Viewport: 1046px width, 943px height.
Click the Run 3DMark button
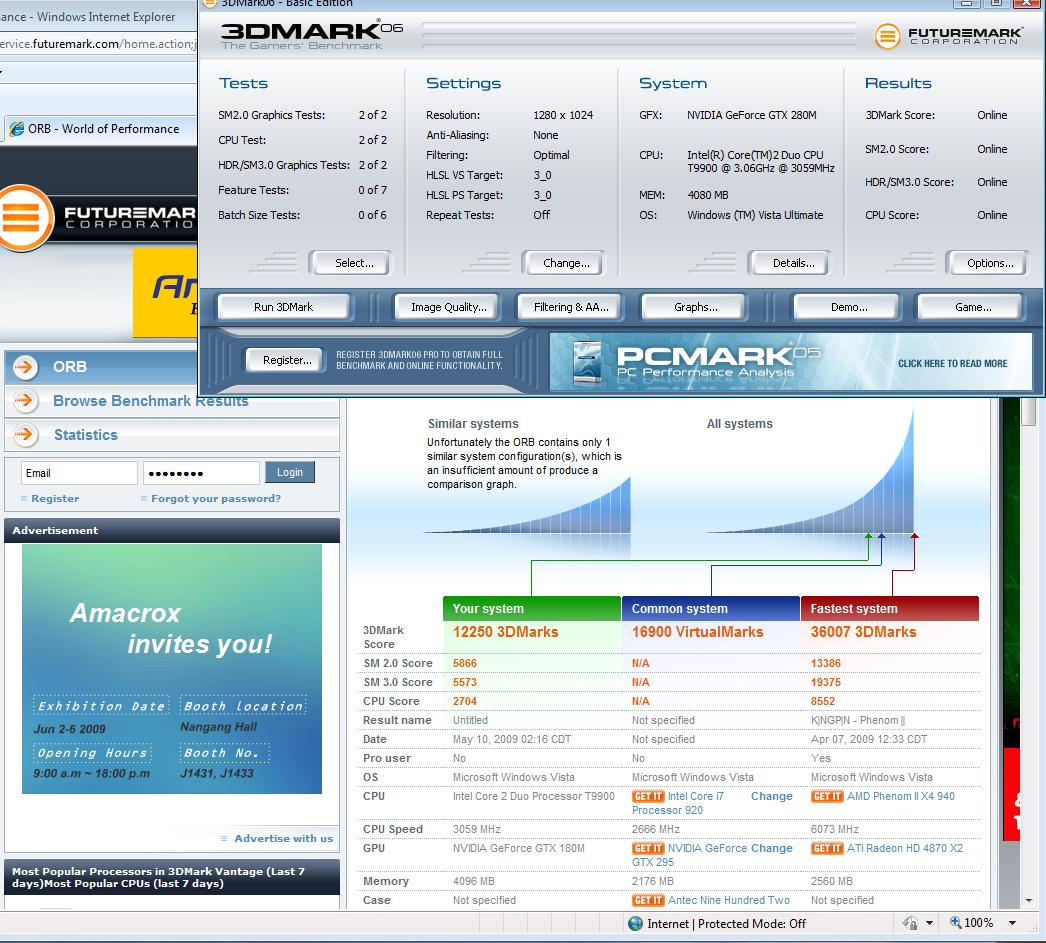283,307
